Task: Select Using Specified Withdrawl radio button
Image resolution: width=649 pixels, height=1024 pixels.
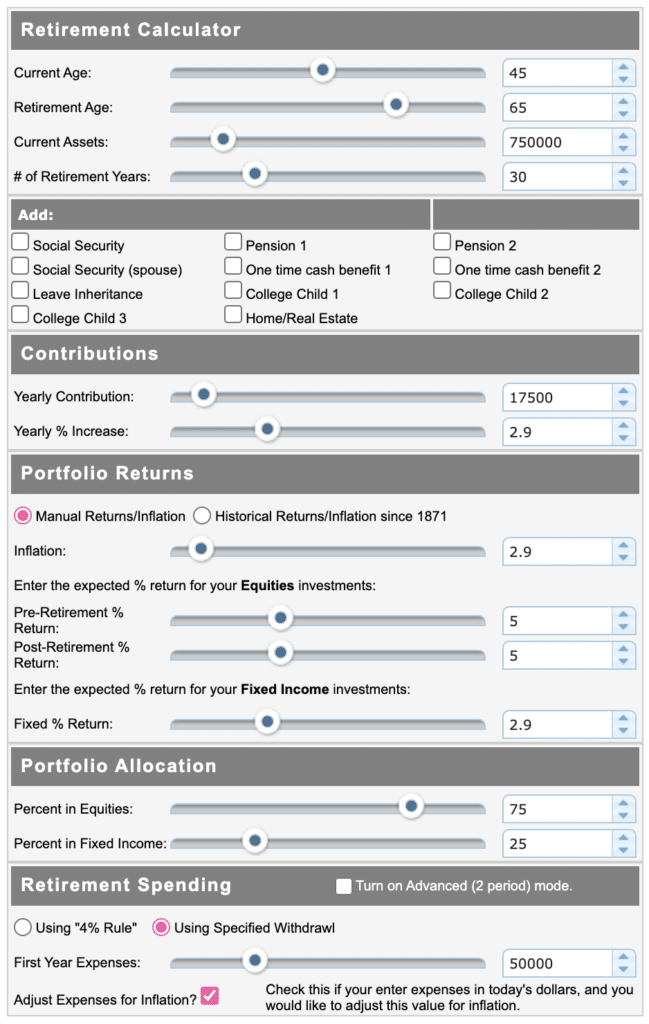Action: [161, 927]
